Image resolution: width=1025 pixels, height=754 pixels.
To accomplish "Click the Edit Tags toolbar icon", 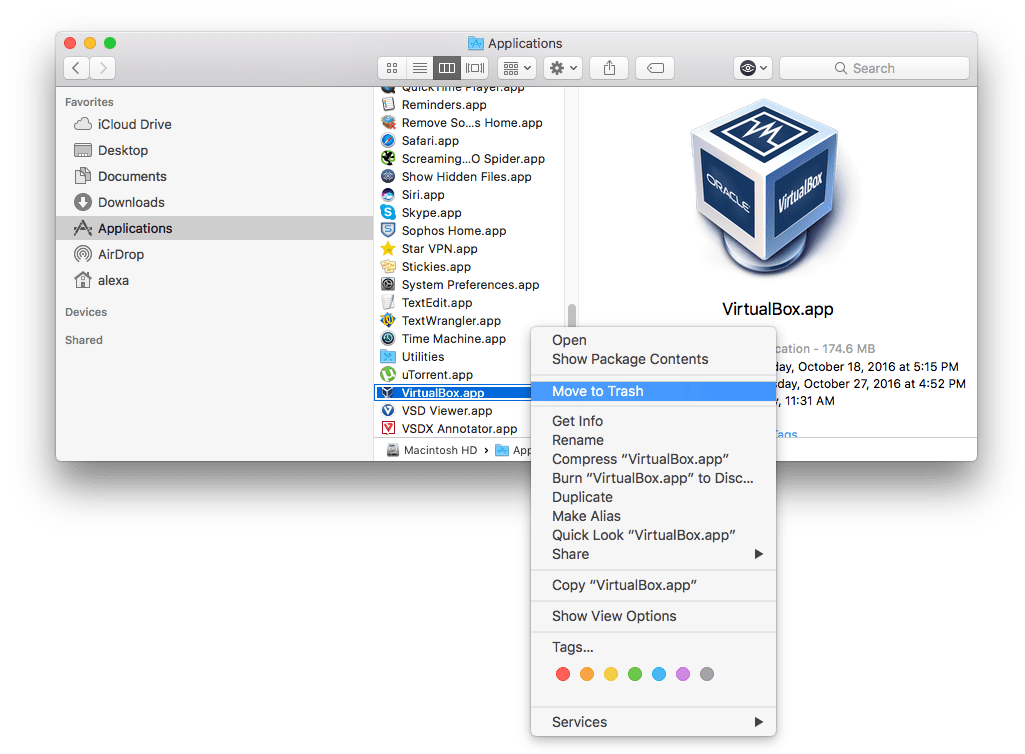I will coord(655,67).
